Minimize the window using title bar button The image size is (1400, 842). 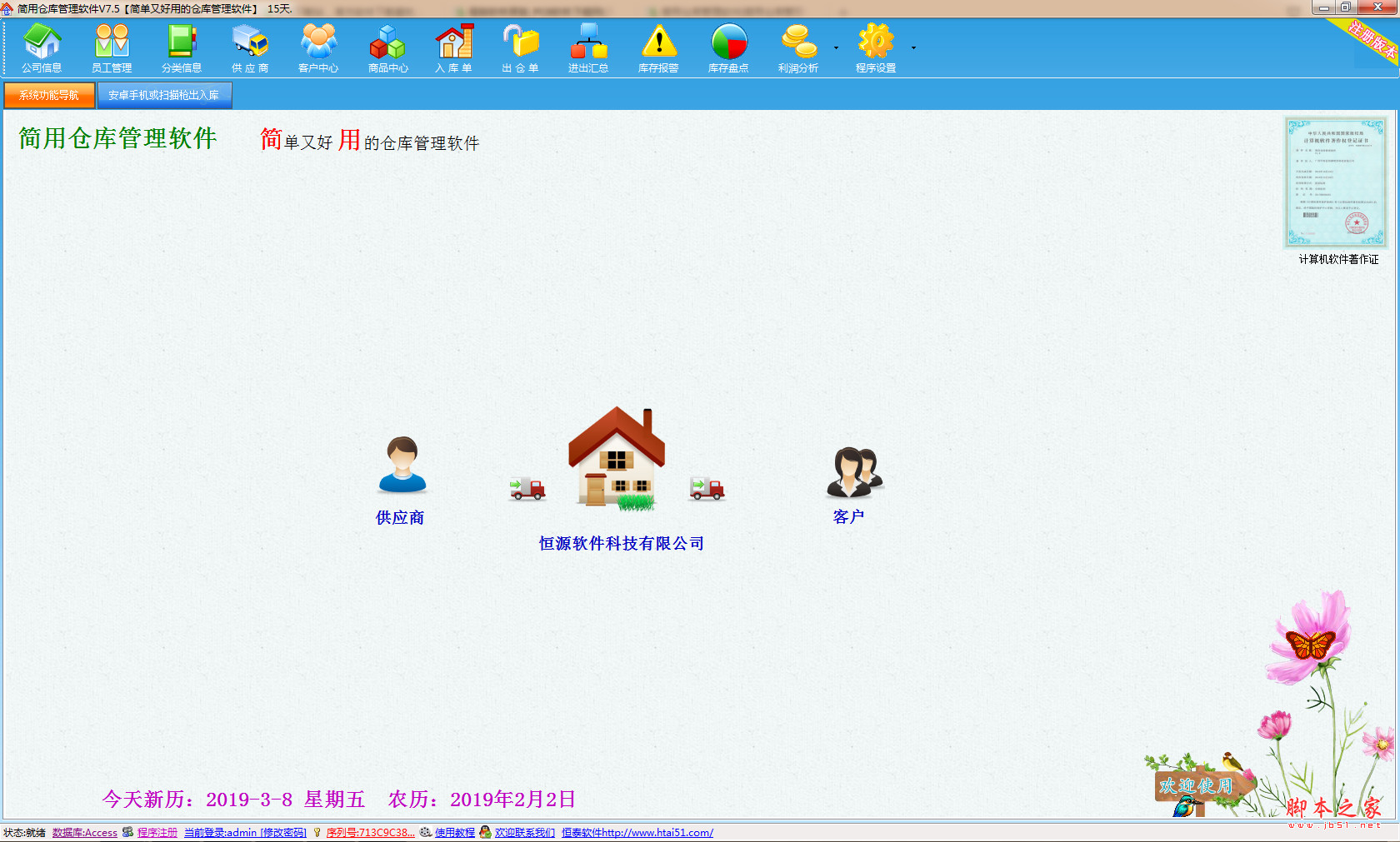(1323, 7)
